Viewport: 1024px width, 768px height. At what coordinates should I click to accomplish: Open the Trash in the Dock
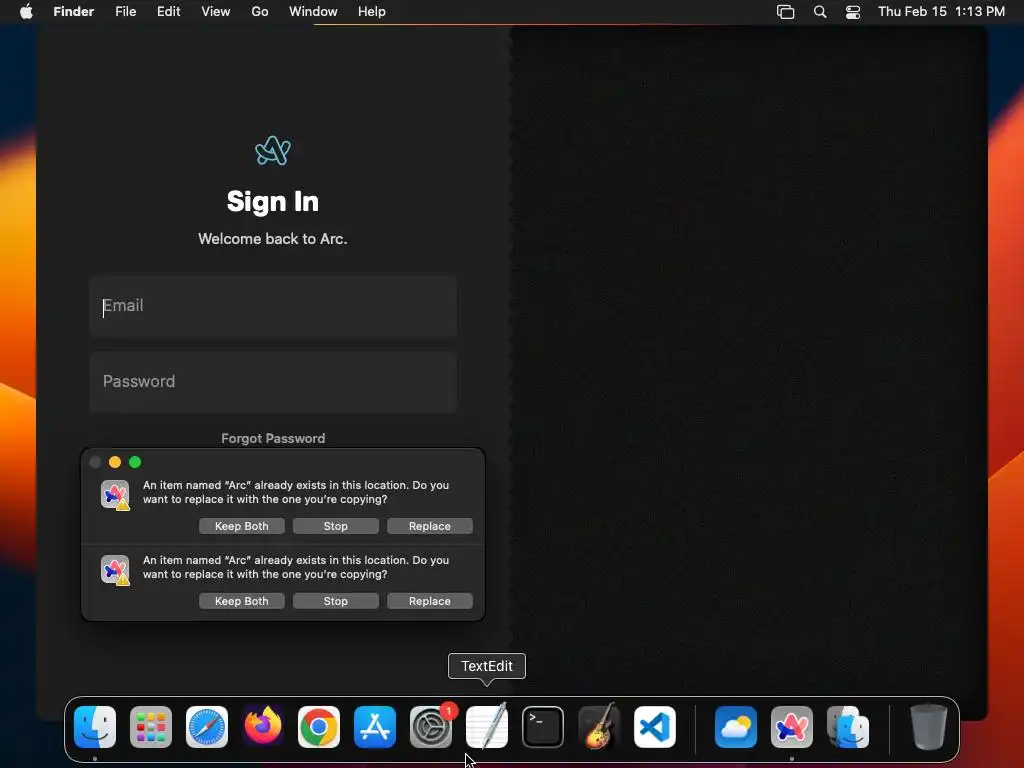929,727
